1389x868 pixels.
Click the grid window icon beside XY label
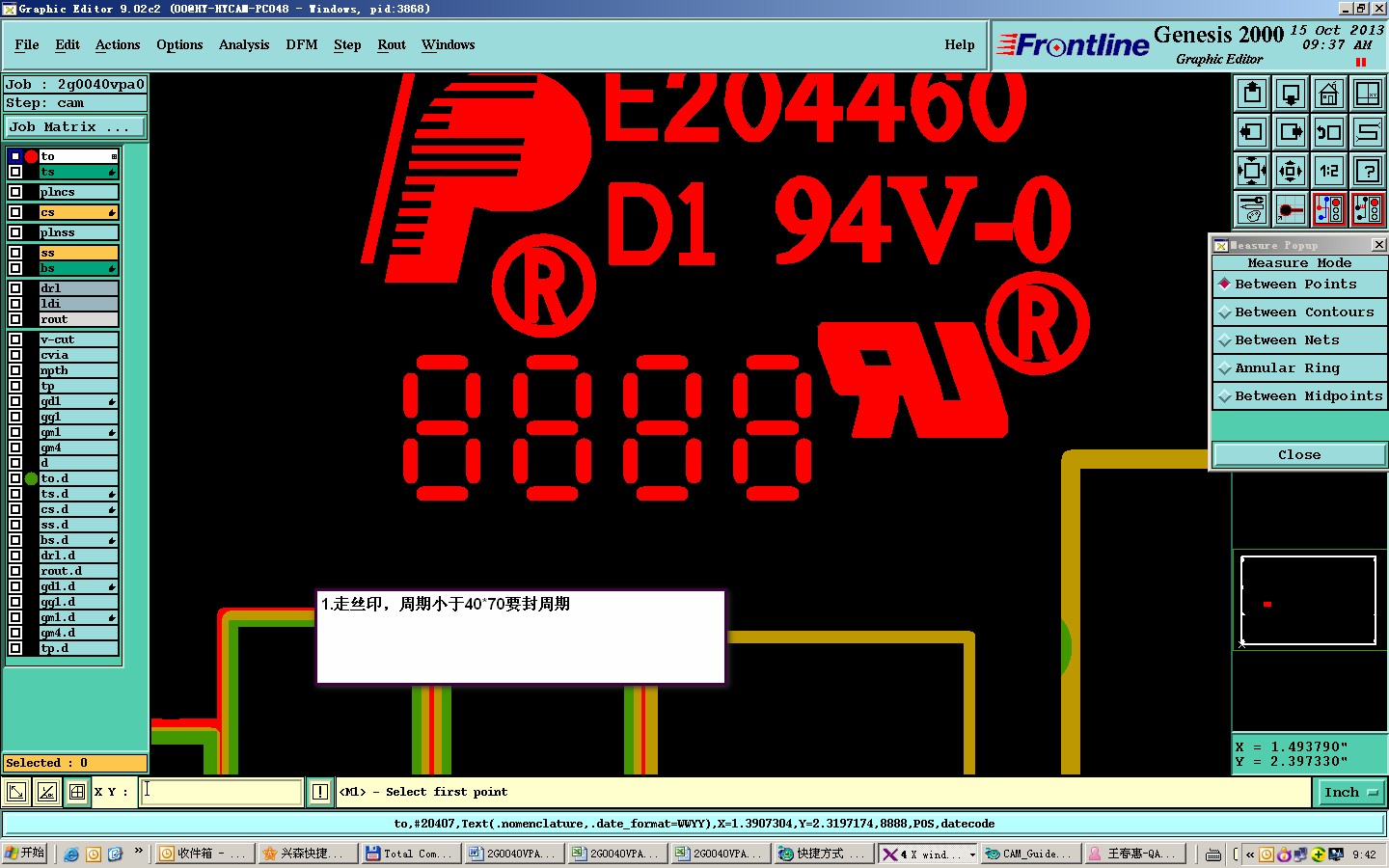[77, 792]
